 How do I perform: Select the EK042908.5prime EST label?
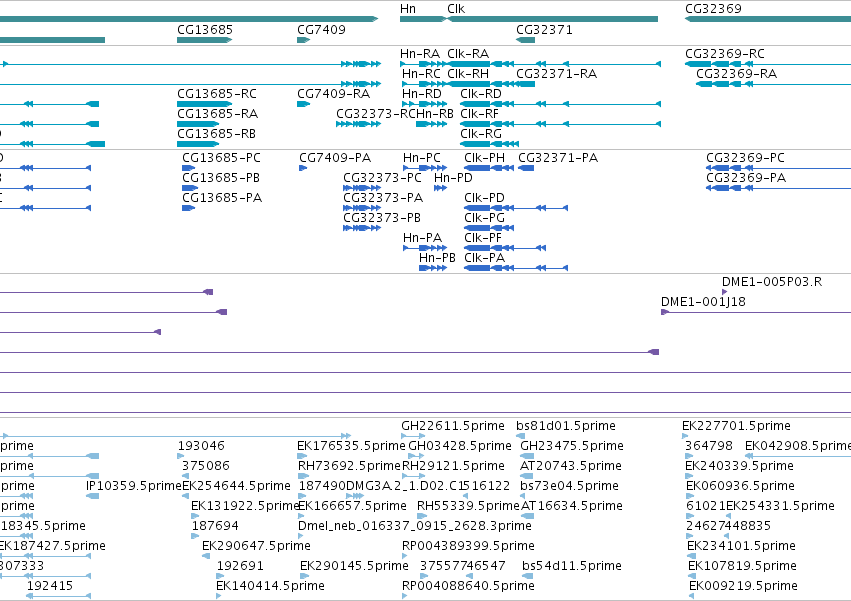coord(798,446)
